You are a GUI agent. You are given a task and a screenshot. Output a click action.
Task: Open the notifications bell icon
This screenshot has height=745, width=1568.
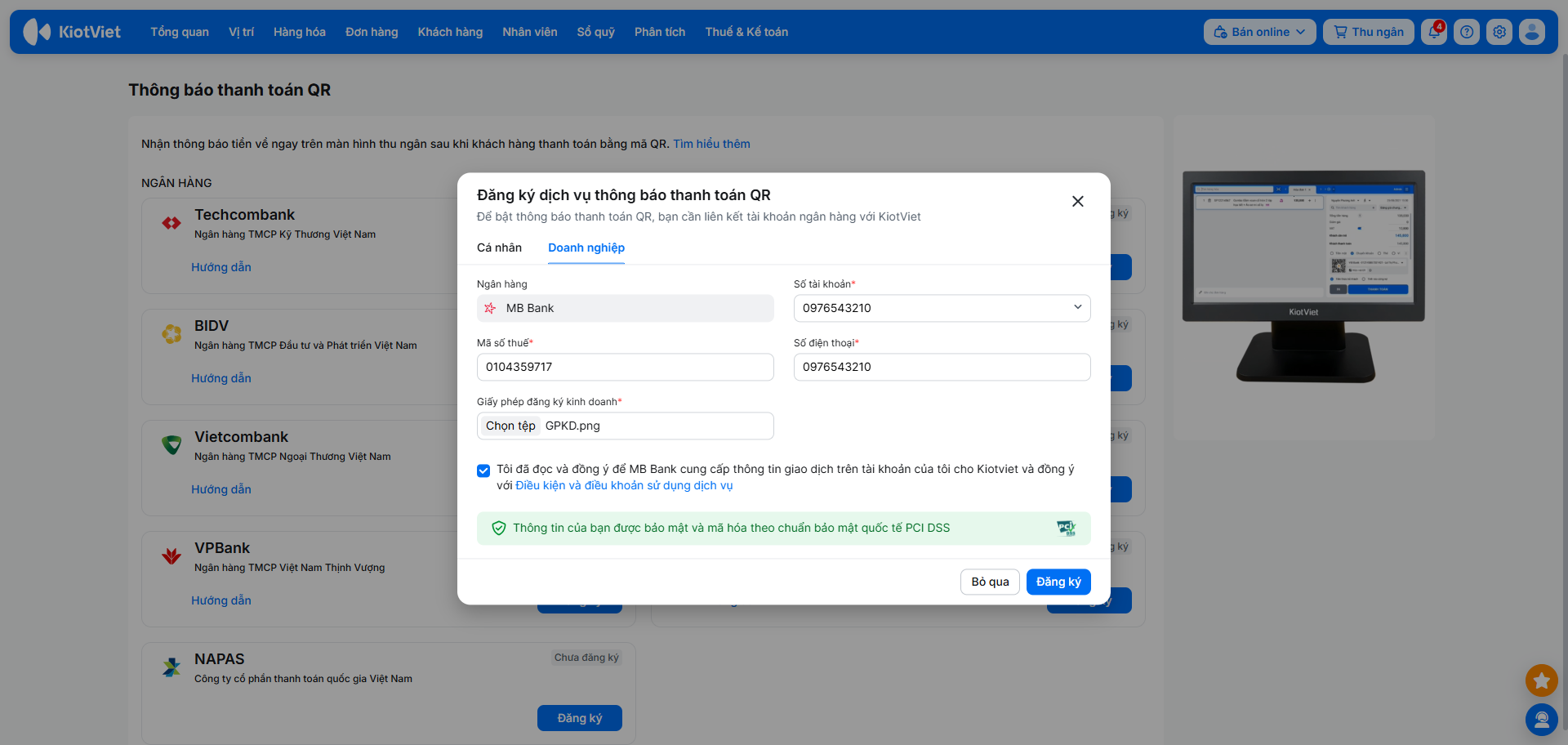click(1433, 32)
